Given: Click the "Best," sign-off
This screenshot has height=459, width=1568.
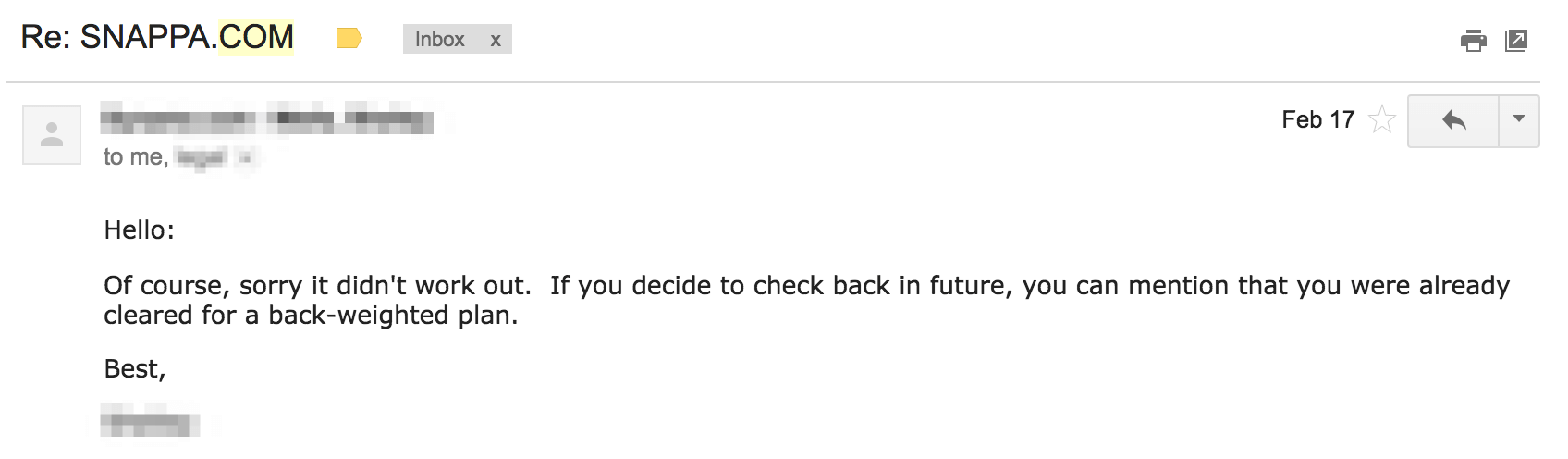Looking at the screenshot, I should coord(135,369).
